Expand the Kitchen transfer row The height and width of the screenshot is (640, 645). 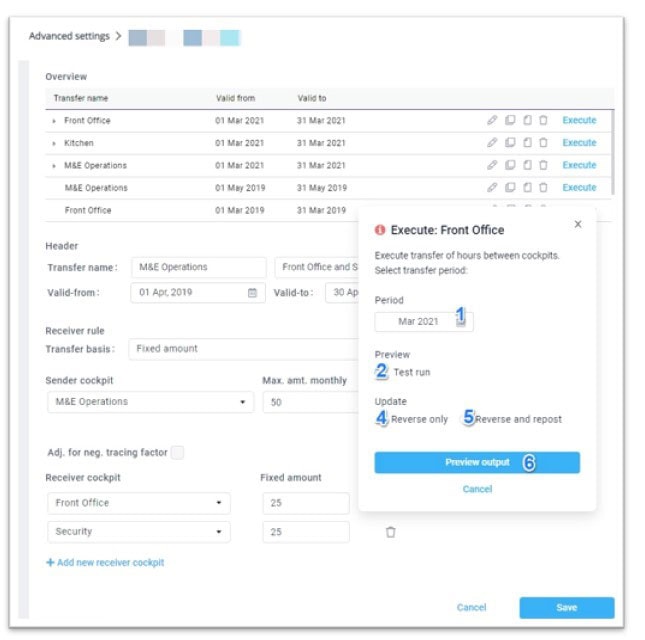click(x=54, y=144)
